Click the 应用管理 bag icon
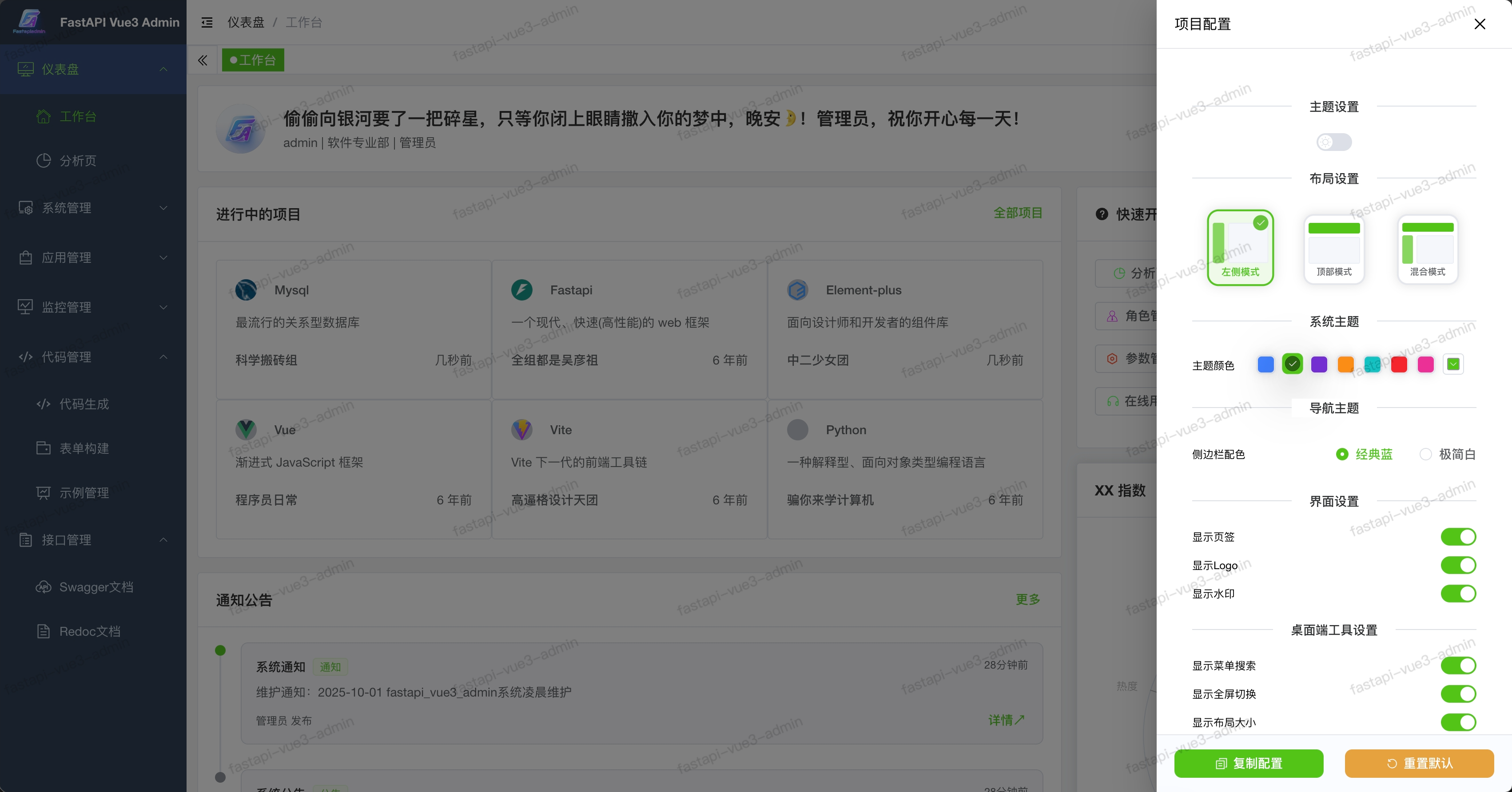 click(25, 257)
